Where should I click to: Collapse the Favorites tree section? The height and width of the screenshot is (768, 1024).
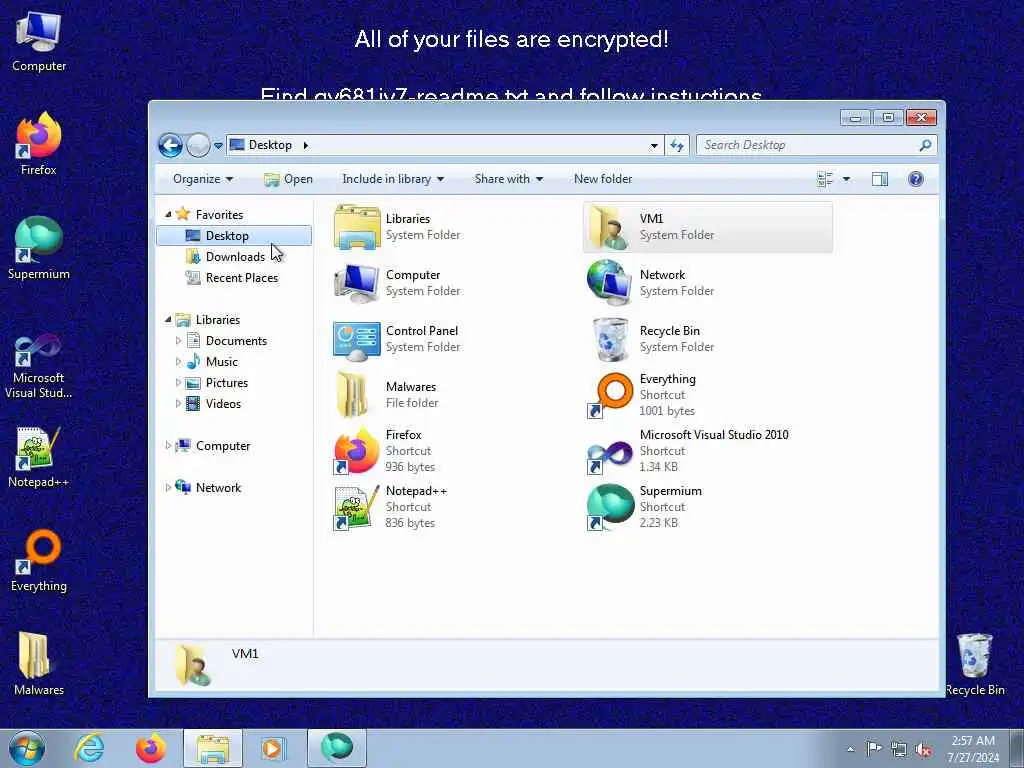pyautogui.click(x=168, y=214)
